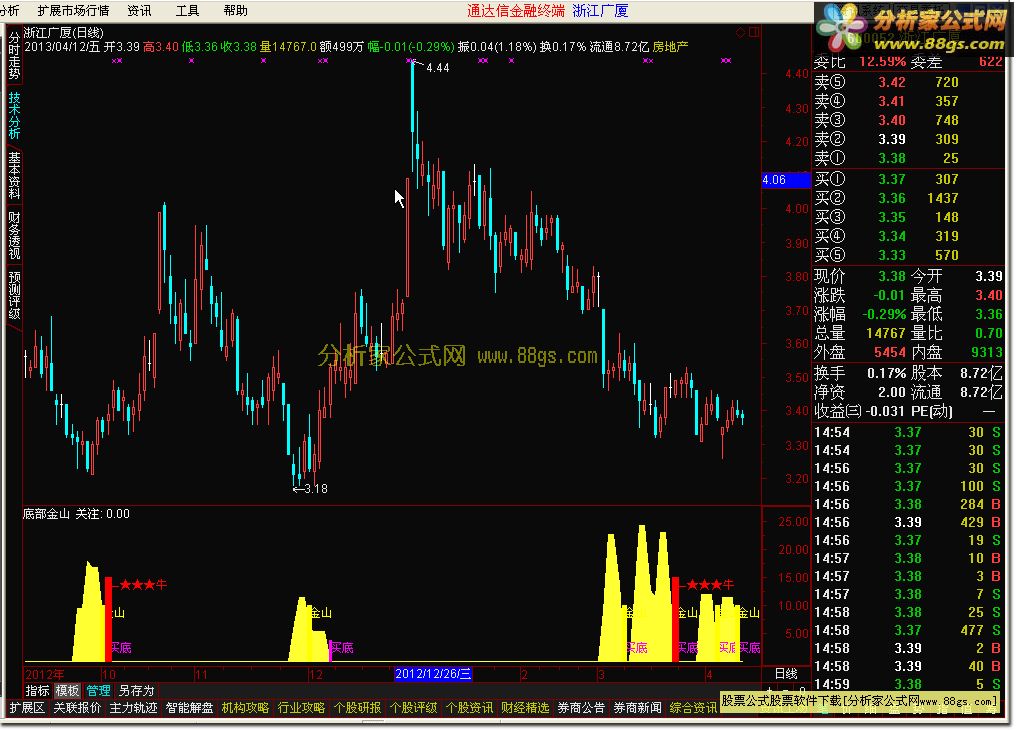Viewport: 1016px width, 730px height.
Task: Open the 券商公告 bottom tab
Action: [581, 707]
